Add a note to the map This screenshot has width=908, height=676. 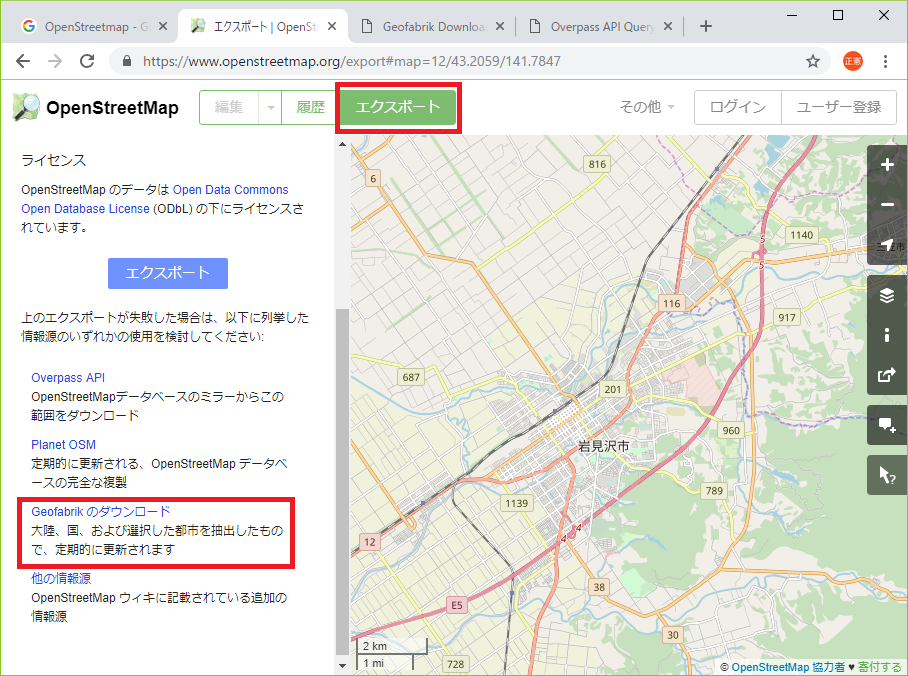pos(887,425)
